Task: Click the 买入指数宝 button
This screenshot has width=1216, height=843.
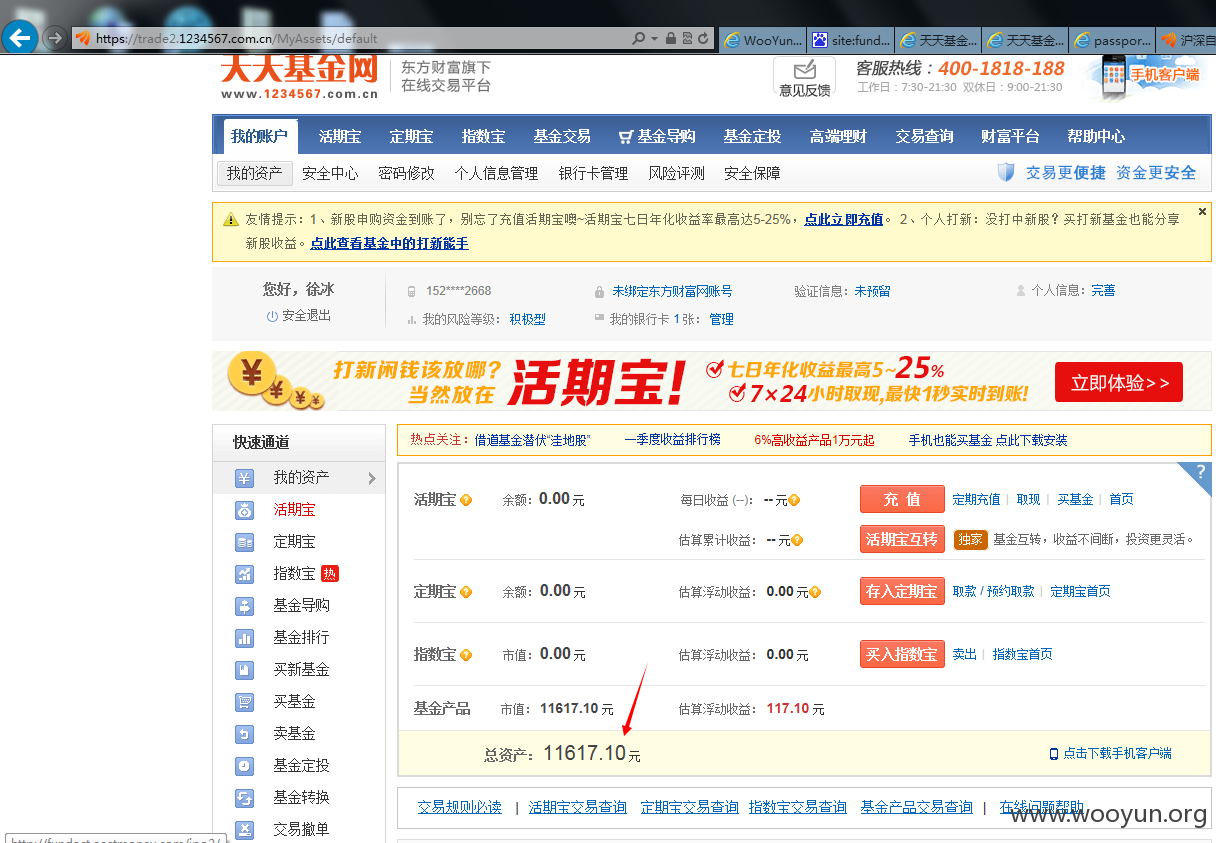Action: pos(902,654)
